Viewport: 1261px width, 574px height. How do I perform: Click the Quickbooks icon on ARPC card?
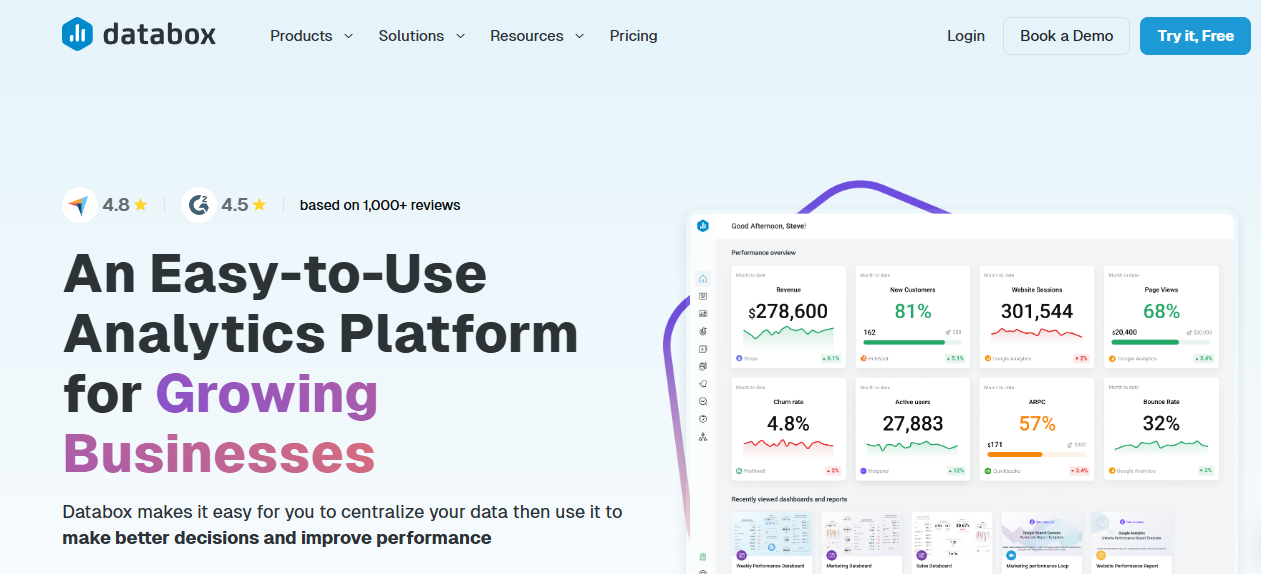pyautogui.click(x=988, y=470)
